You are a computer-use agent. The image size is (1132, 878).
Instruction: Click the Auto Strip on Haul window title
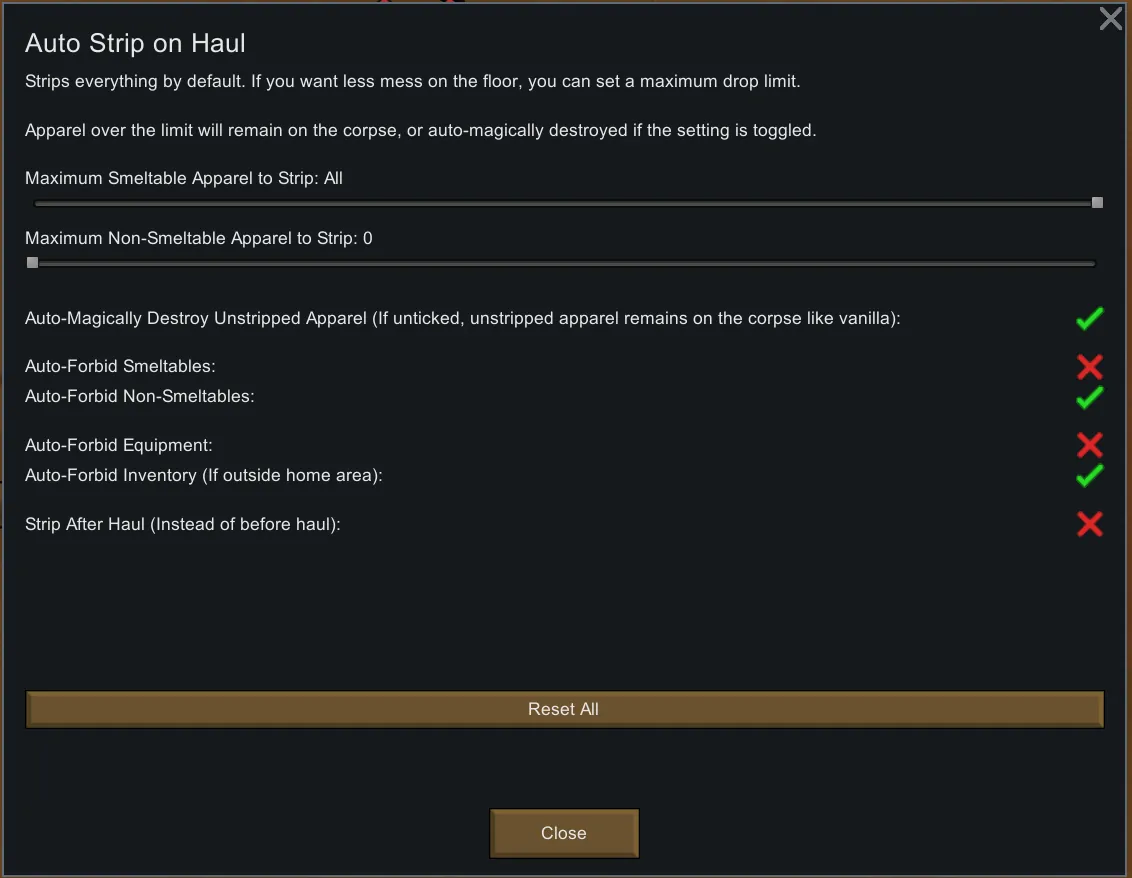pyautogui.click(x=135, y=44)
